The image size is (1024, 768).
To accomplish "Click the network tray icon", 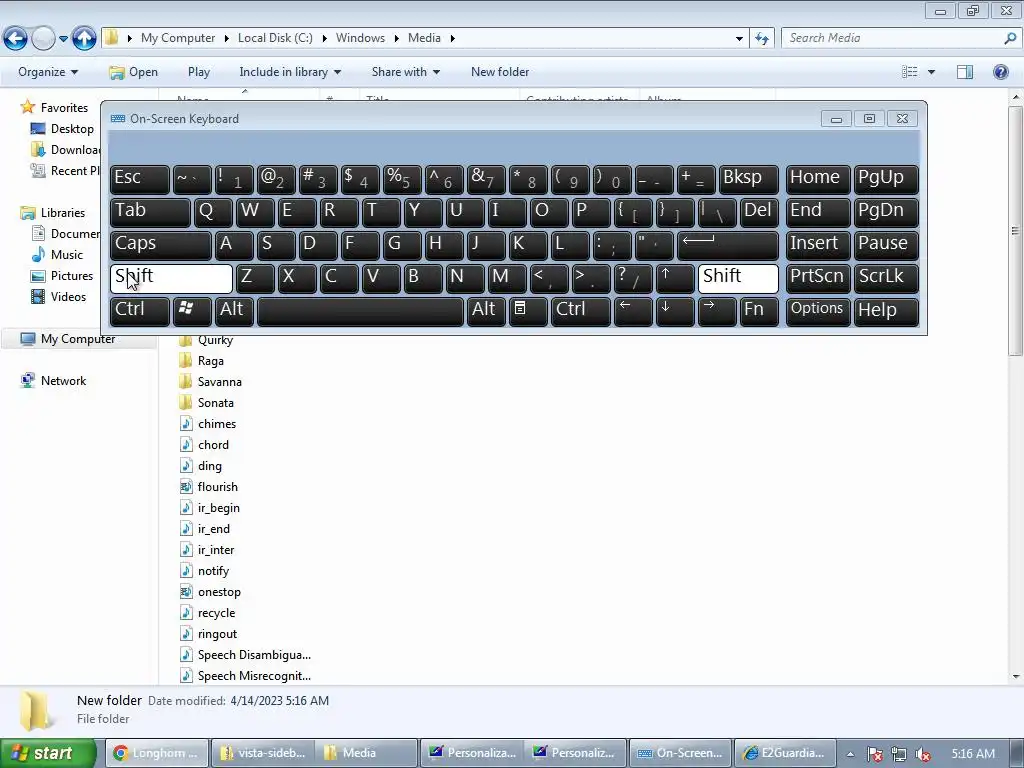I will pos(899,754).
